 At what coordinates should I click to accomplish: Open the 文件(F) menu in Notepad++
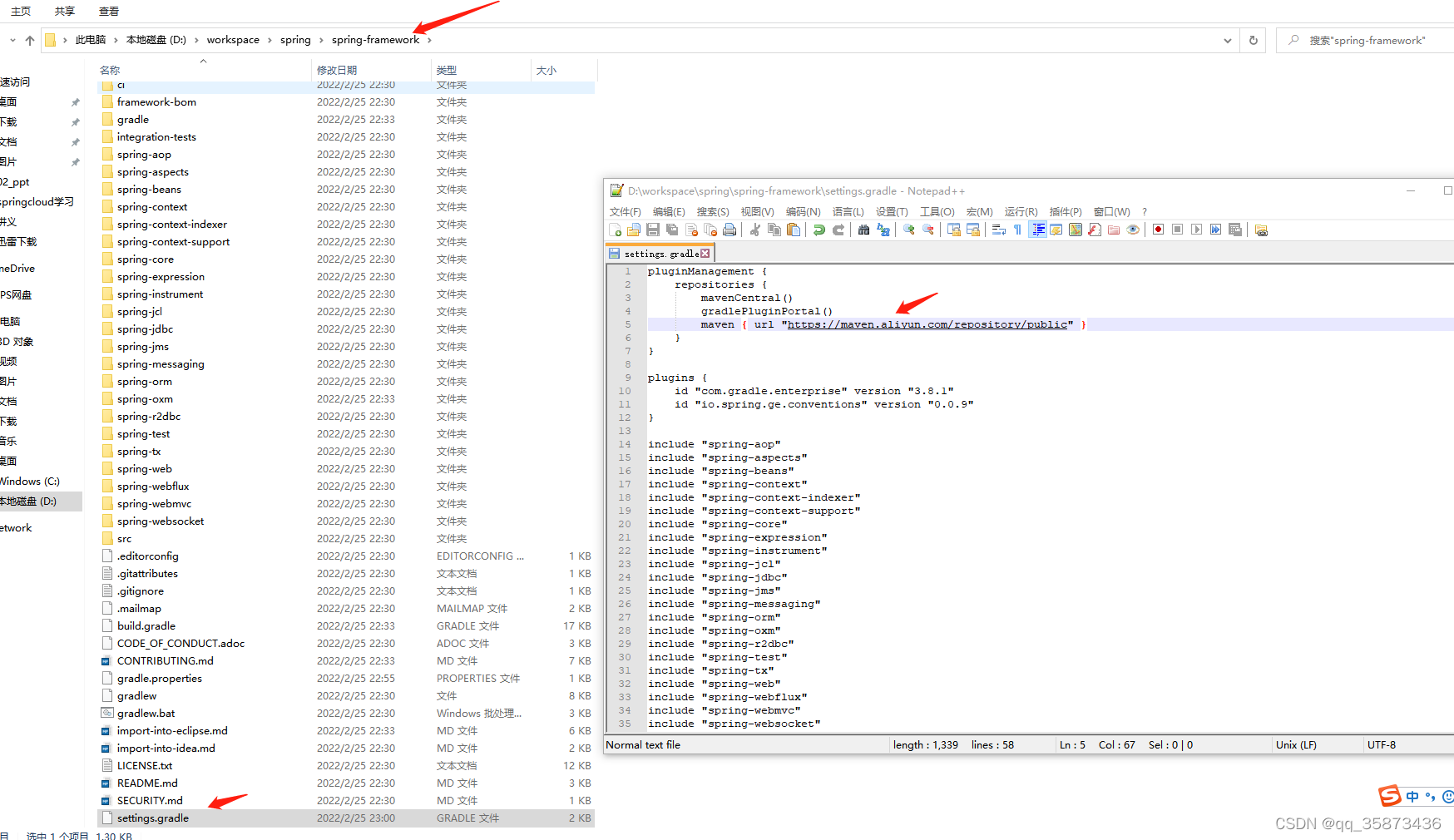(x=626, y=212)
